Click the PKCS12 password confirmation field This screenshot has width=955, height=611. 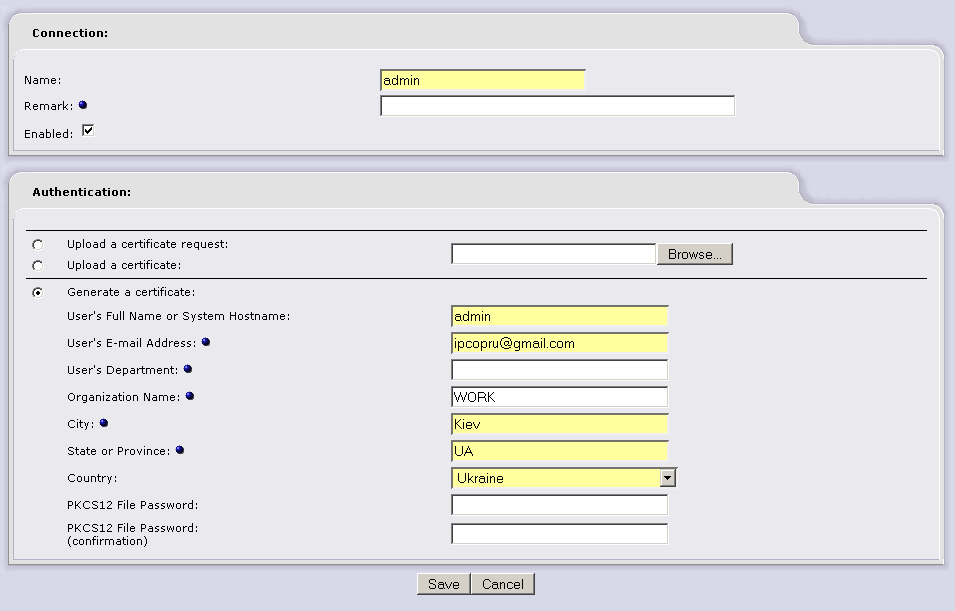[x=559, y=533]
